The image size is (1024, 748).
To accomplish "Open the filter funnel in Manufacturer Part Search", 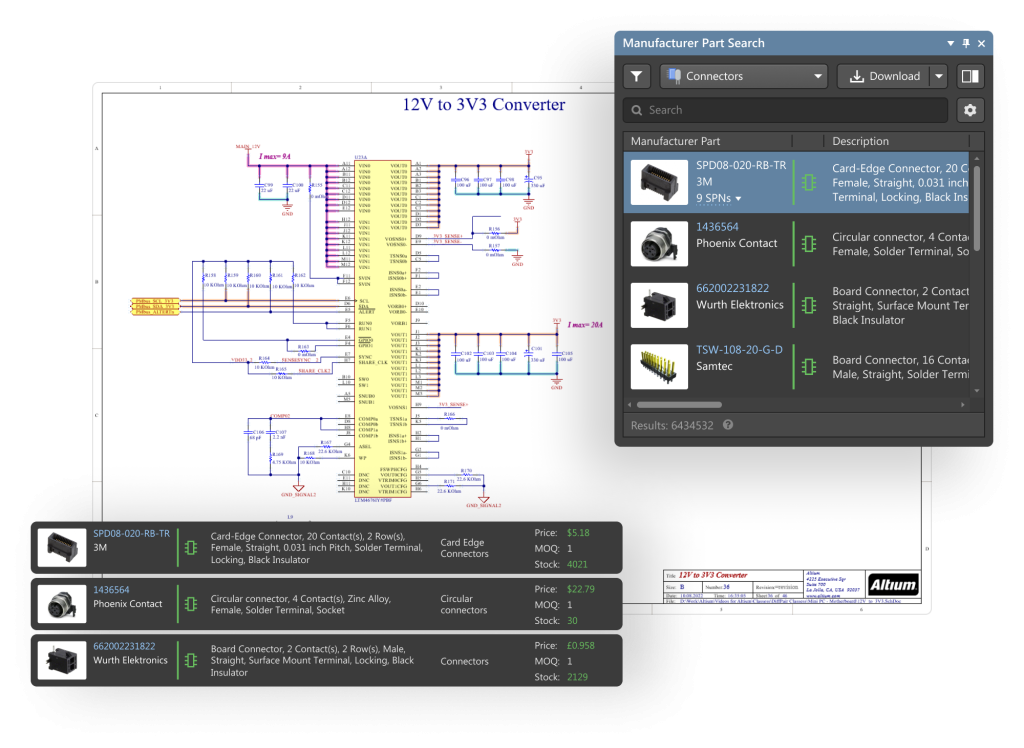I will tap(637, 76).
